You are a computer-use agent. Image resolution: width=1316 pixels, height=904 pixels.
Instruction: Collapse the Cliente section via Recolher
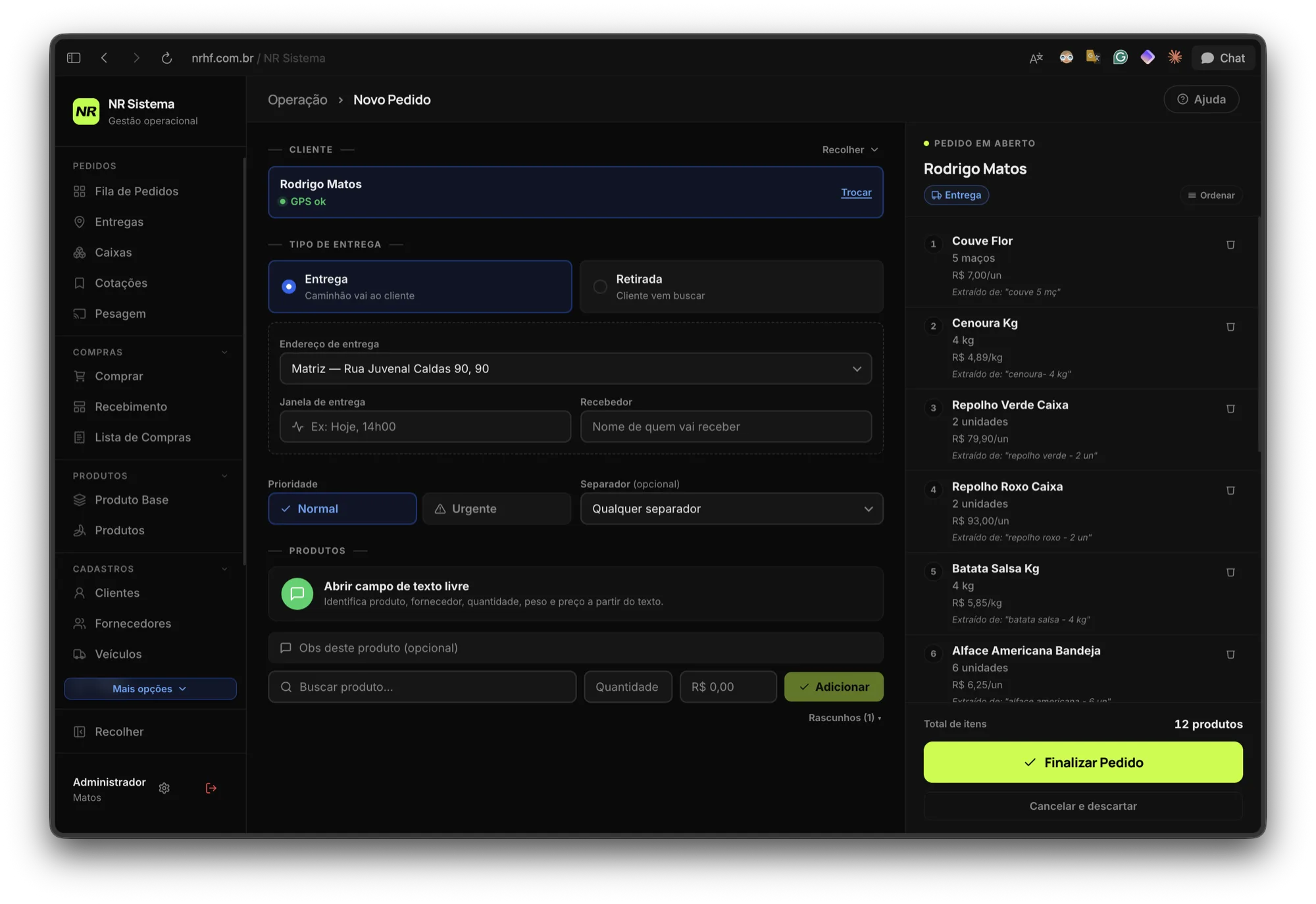coord(849,150)
